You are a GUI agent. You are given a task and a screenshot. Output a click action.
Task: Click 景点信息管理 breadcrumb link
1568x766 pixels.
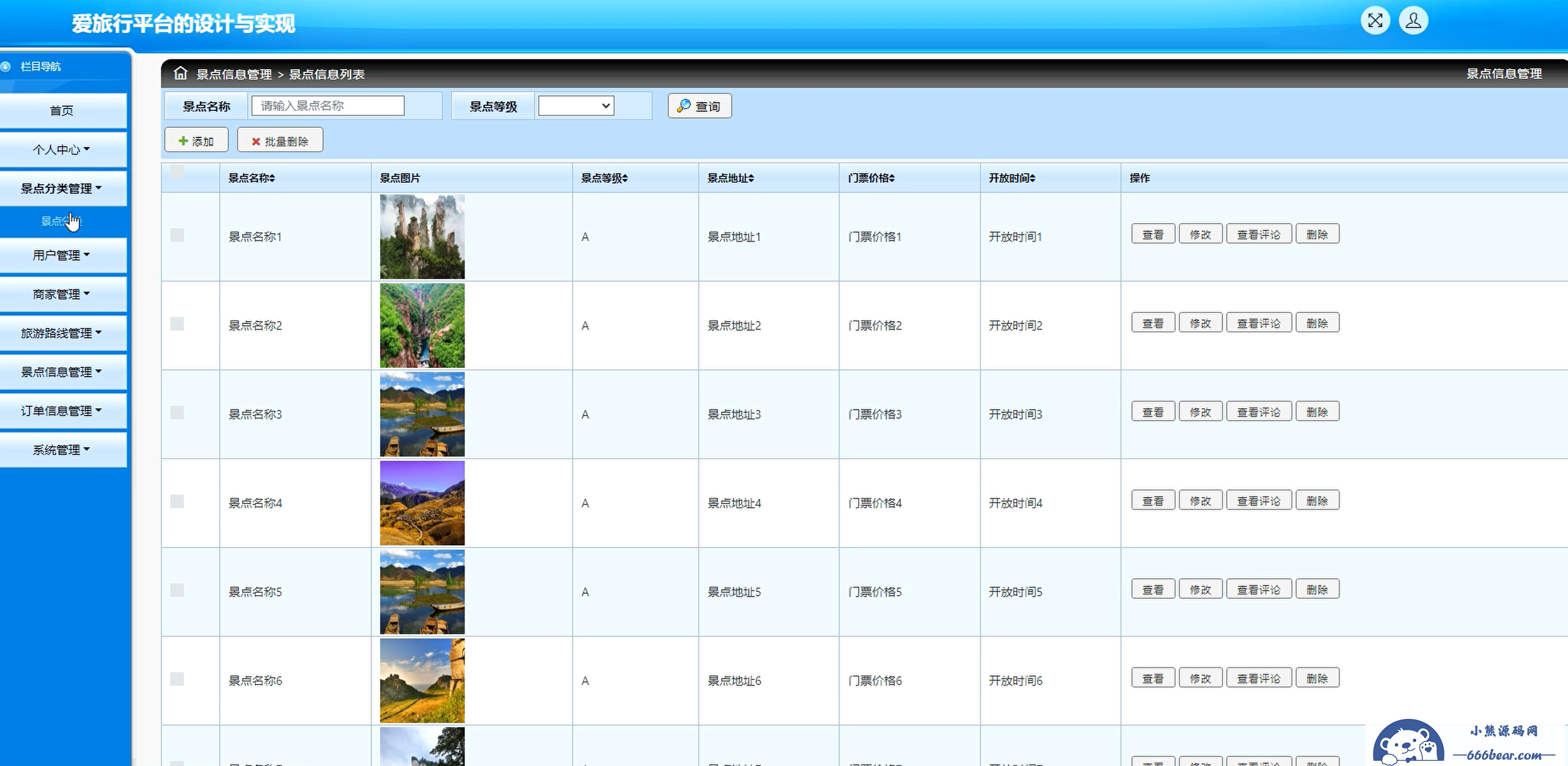pyautogui.click(x=234, y=74)
